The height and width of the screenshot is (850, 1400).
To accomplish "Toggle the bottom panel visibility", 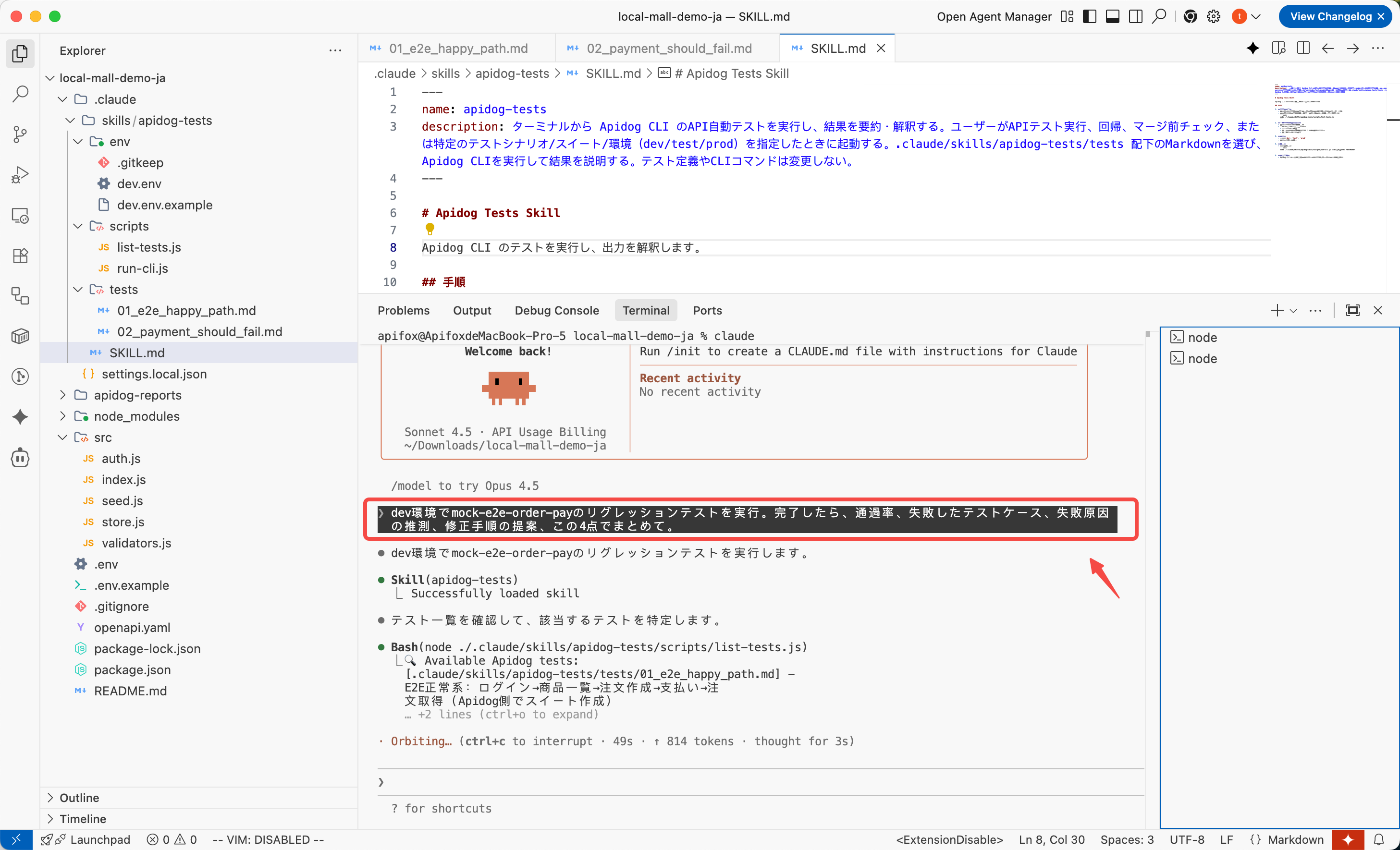I will click(x=1112, y=16).
